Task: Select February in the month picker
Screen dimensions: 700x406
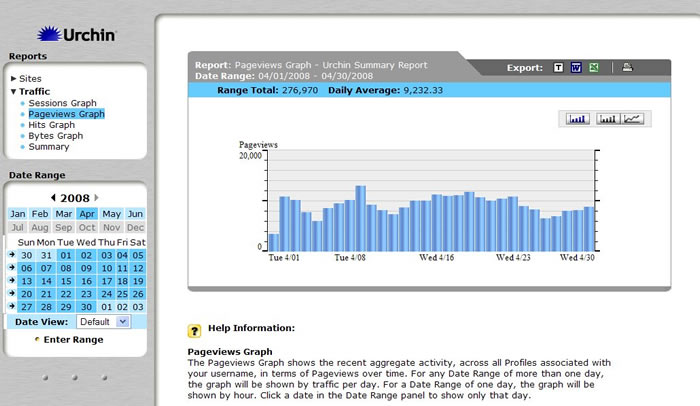Action: pos(40,214)
